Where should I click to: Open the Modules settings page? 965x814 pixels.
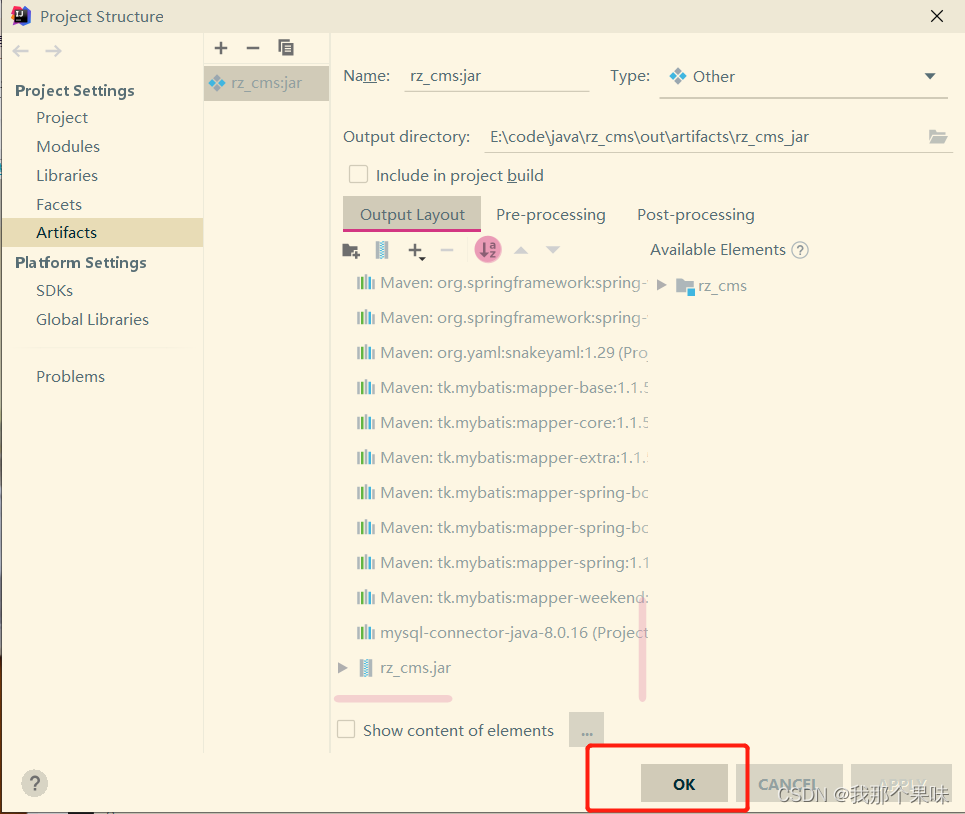(x=68, y=146)
